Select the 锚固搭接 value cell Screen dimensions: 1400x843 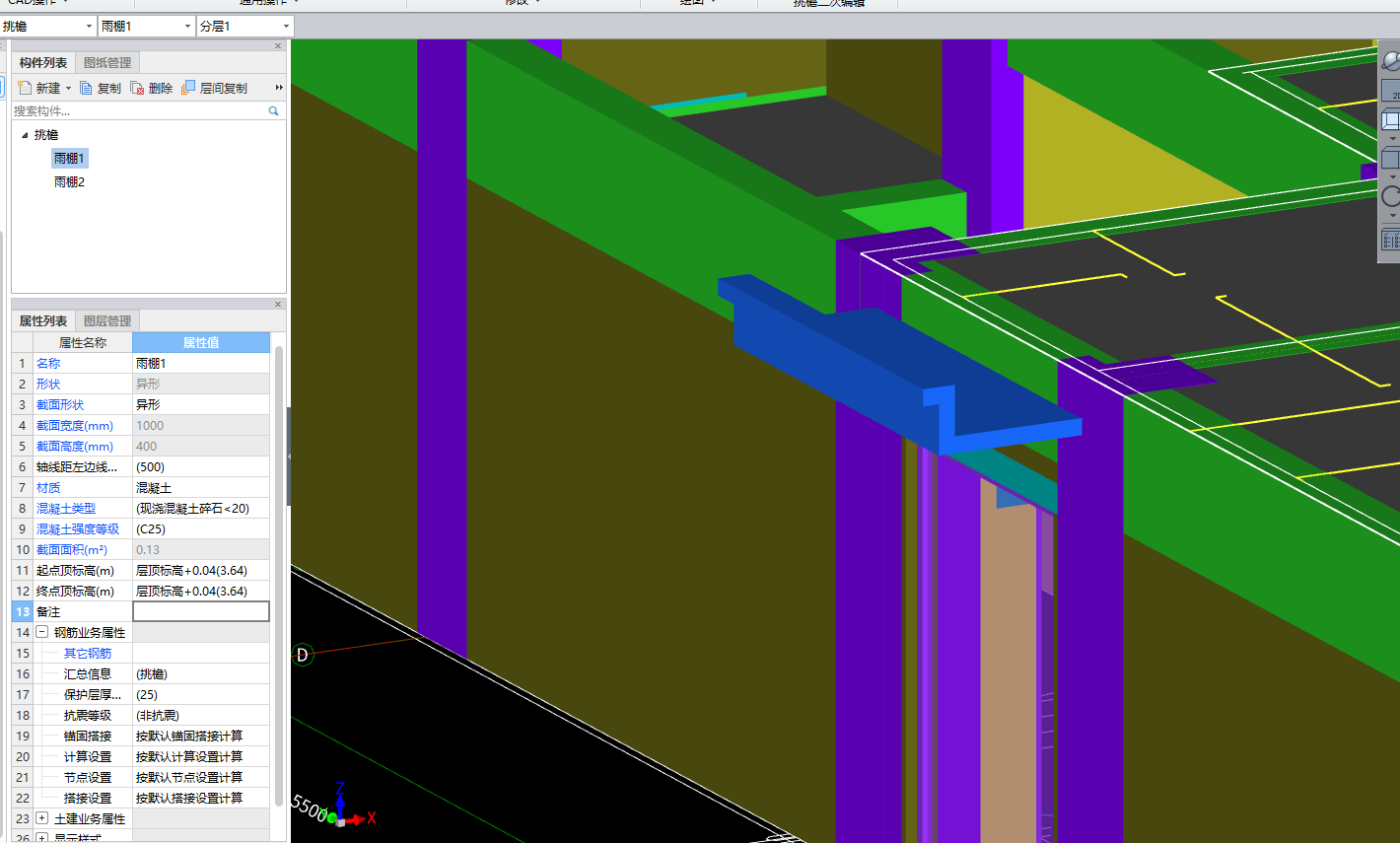(201, 737)
